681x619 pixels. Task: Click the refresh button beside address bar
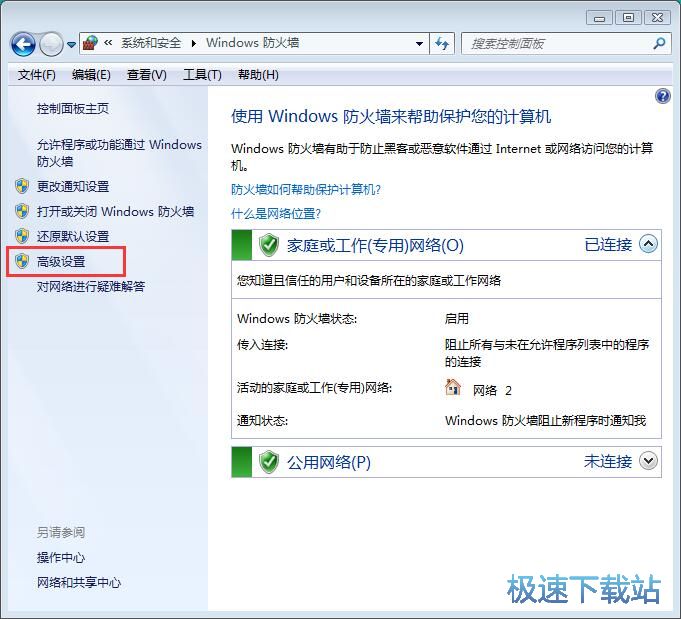pos(442,43)
